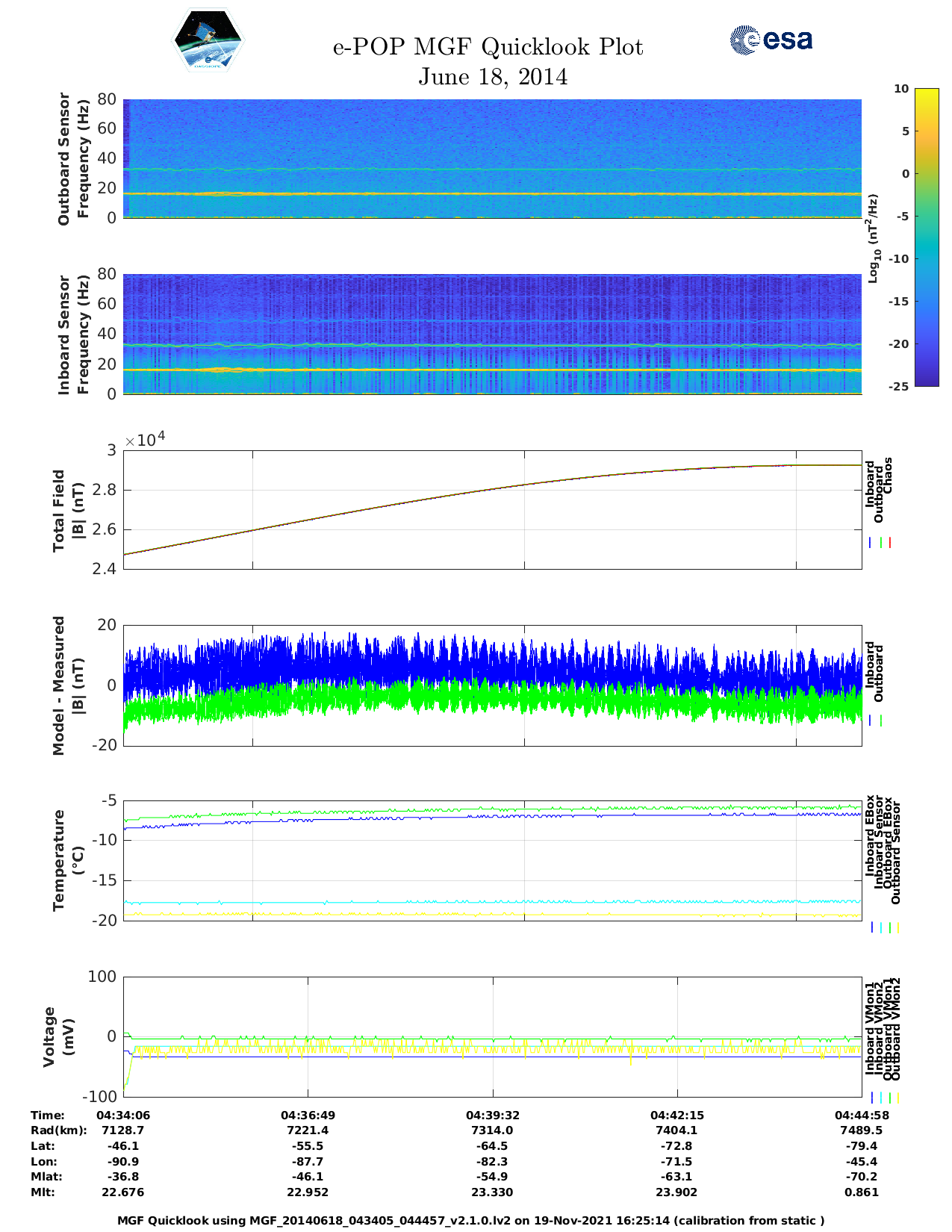
Task: Click the ESA logo
Action: 771,40
